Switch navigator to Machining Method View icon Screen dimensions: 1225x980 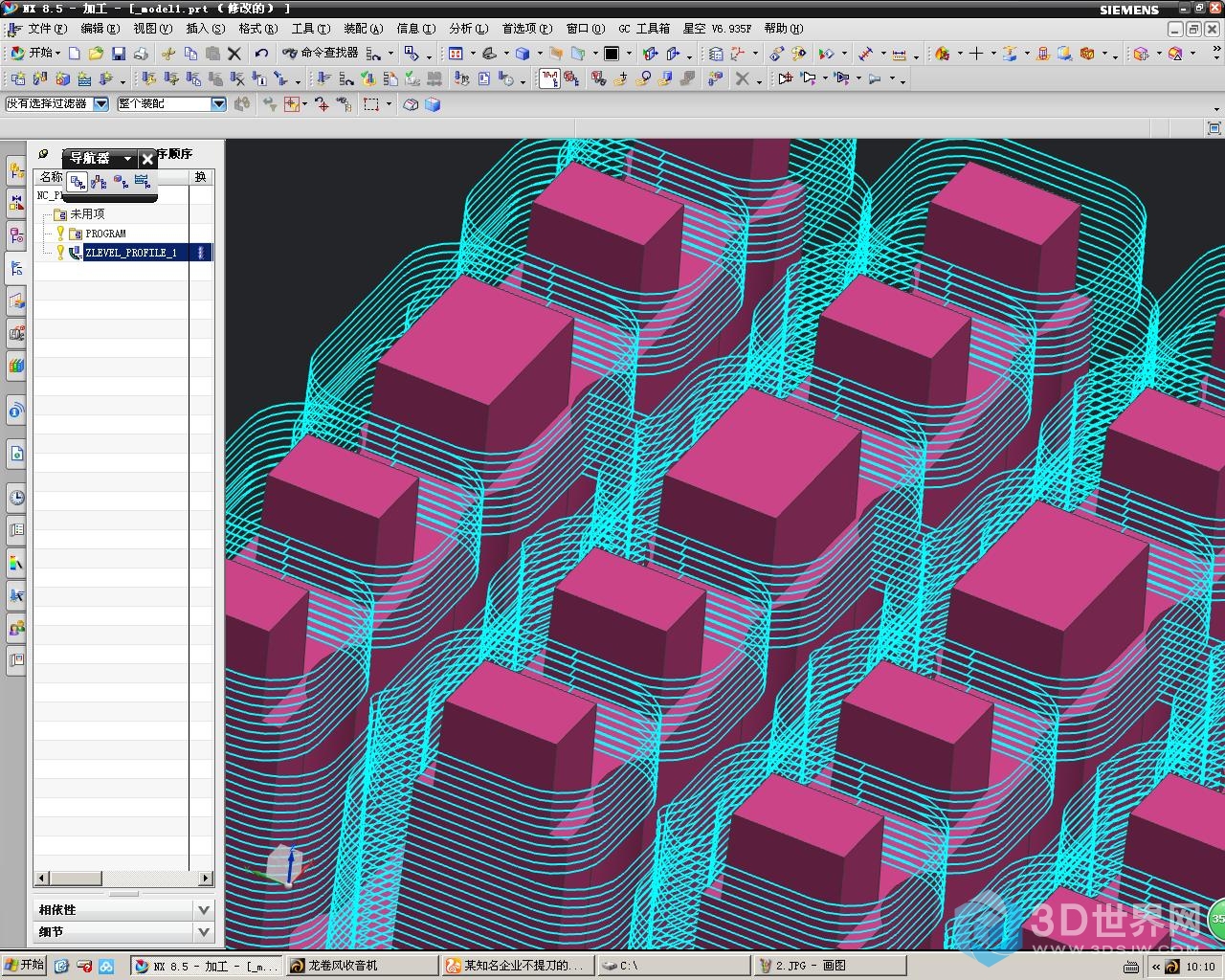(x=142, y=182)
